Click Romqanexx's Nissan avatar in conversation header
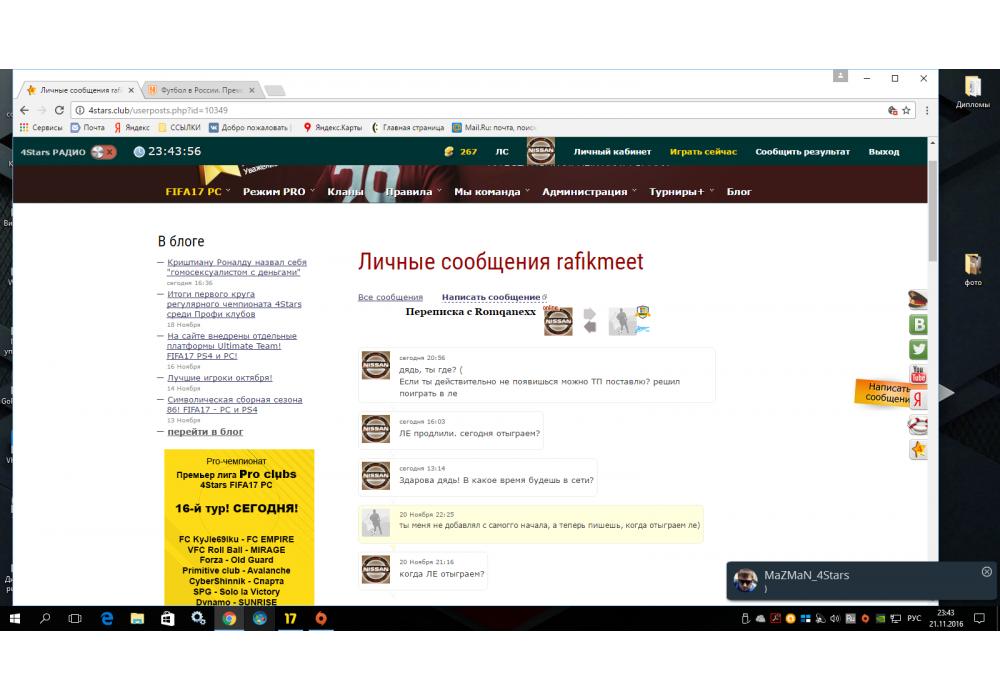Image resolution: width=1000 pixels, height=700 pixels. point(558,321)
